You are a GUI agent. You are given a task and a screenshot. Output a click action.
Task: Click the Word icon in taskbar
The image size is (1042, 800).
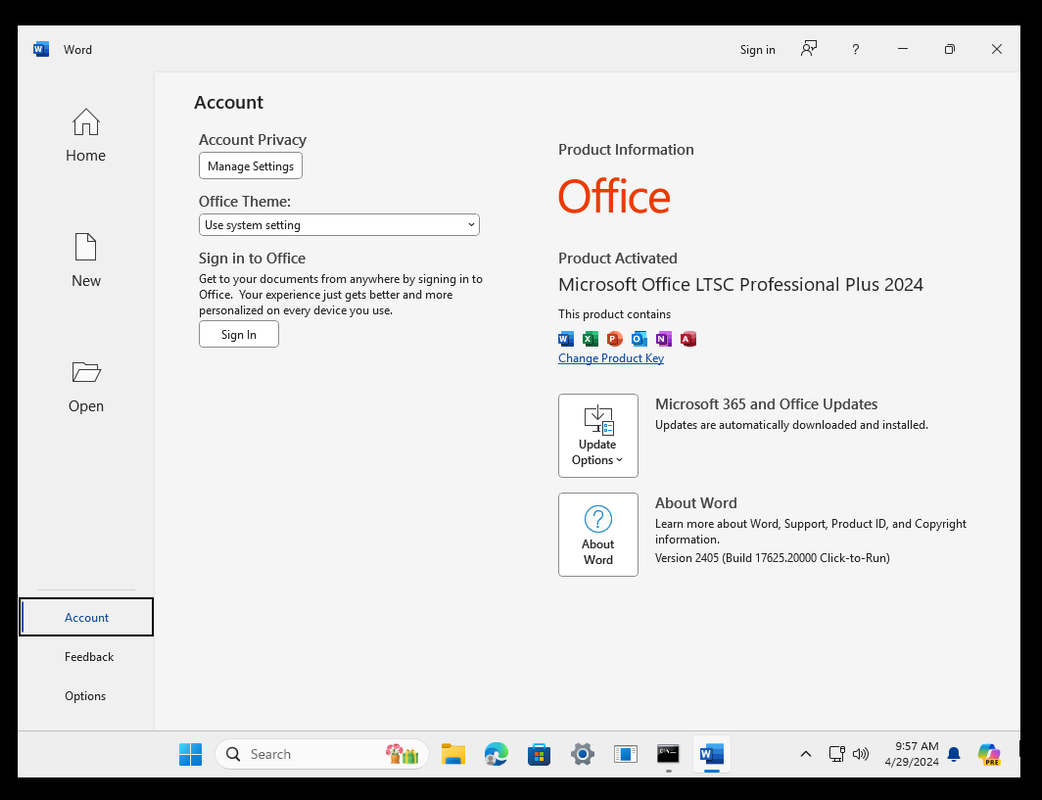711,754
